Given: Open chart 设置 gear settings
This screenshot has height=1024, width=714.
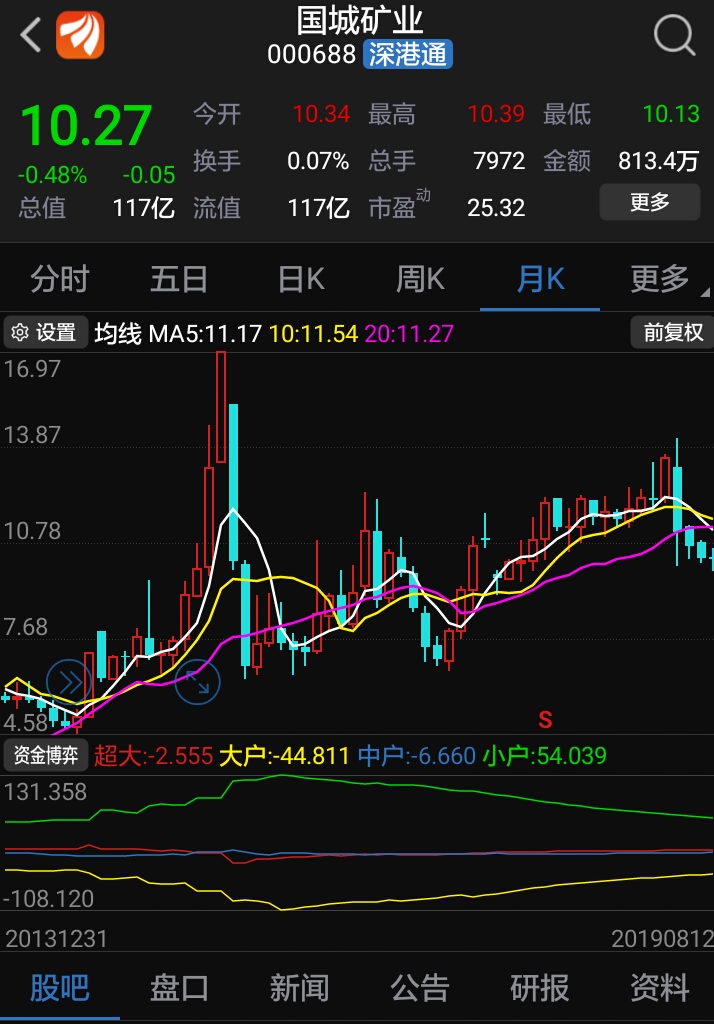Looking at the screenshot, I should tap(45, 332).
